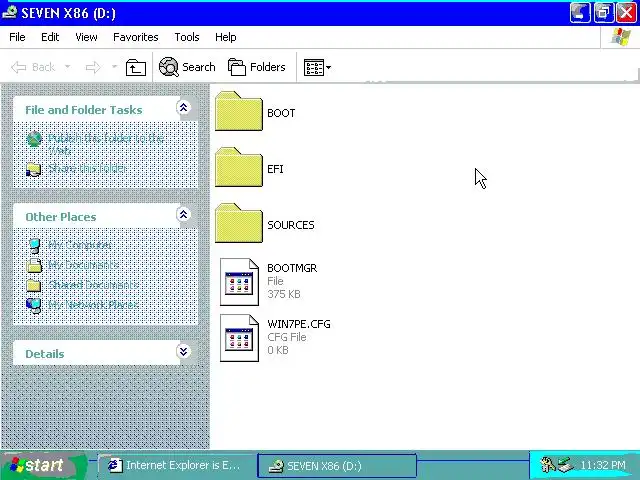This screenshot has height=480, width=640.
Task: Click the Share this folder icon
Action: 33,169
